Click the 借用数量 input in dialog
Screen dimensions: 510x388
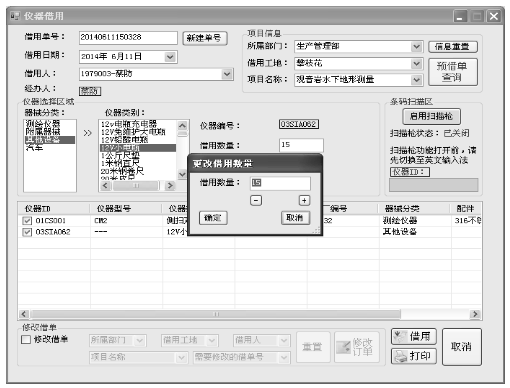[280, 183]
